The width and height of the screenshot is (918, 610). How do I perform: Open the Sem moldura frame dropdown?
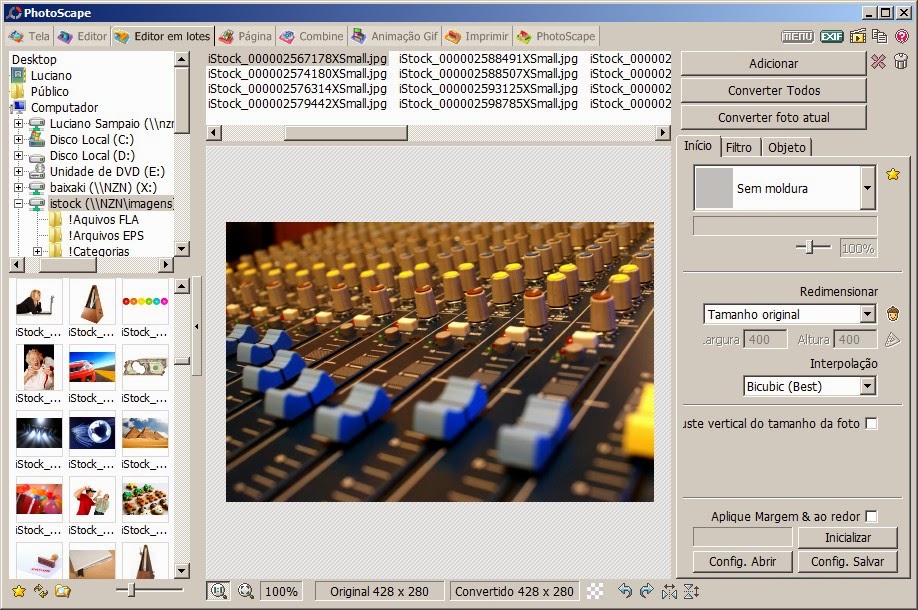[x=867, y=188]
